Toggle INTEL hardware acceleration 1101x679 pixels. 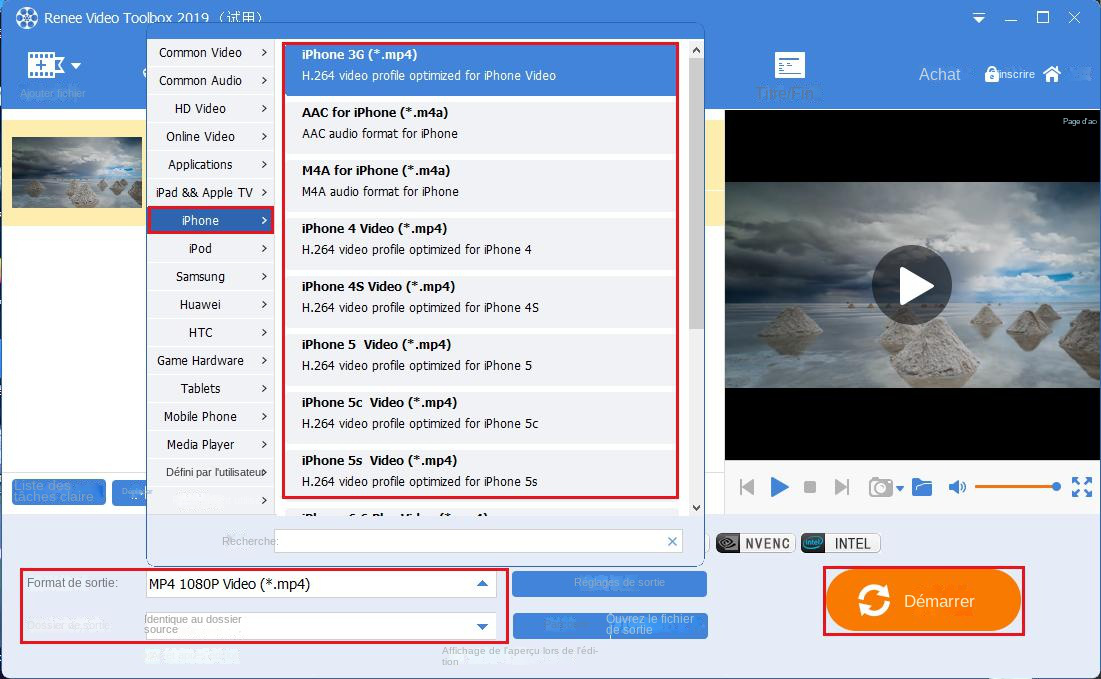pos(841,543)
